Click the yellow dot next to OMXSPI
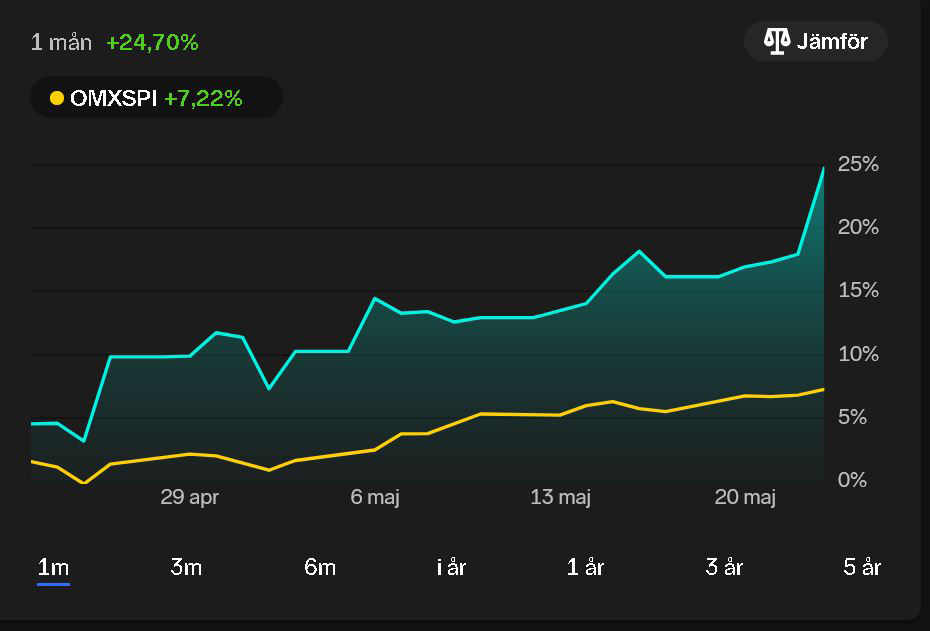Viewport: 930px width, 631px height. pos(57,98)
